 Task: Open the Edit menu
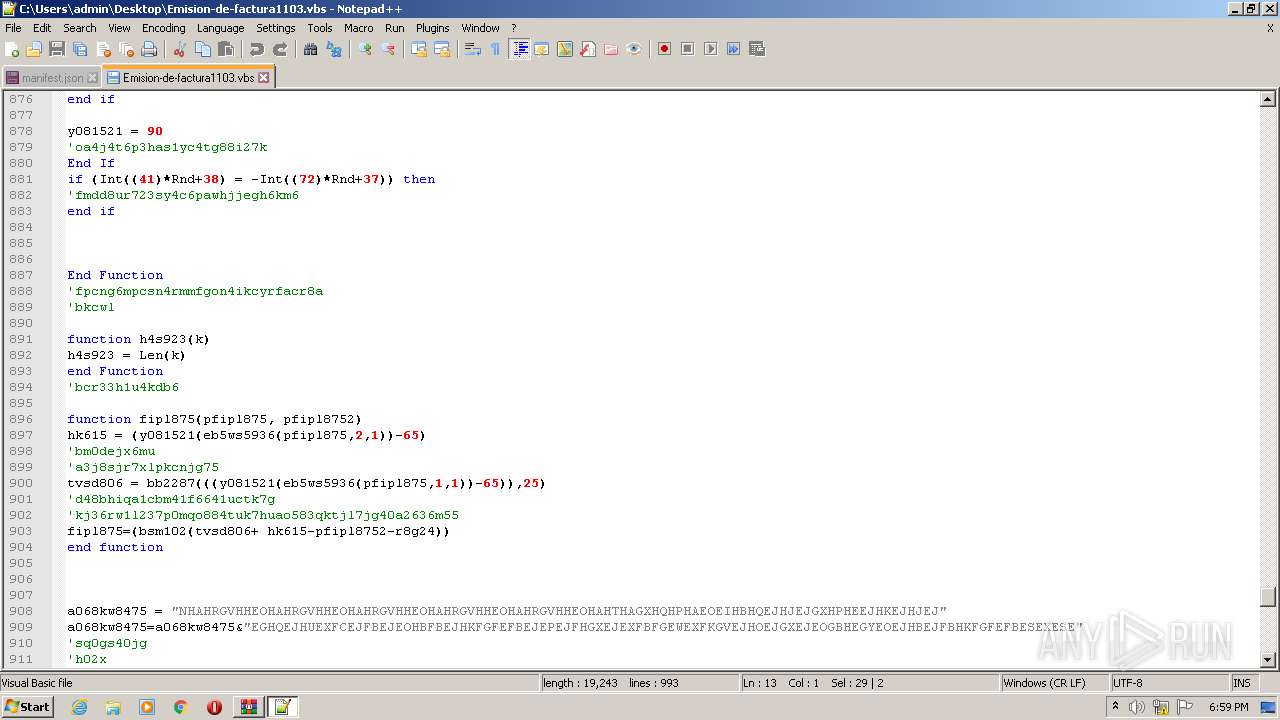(42, 28)
